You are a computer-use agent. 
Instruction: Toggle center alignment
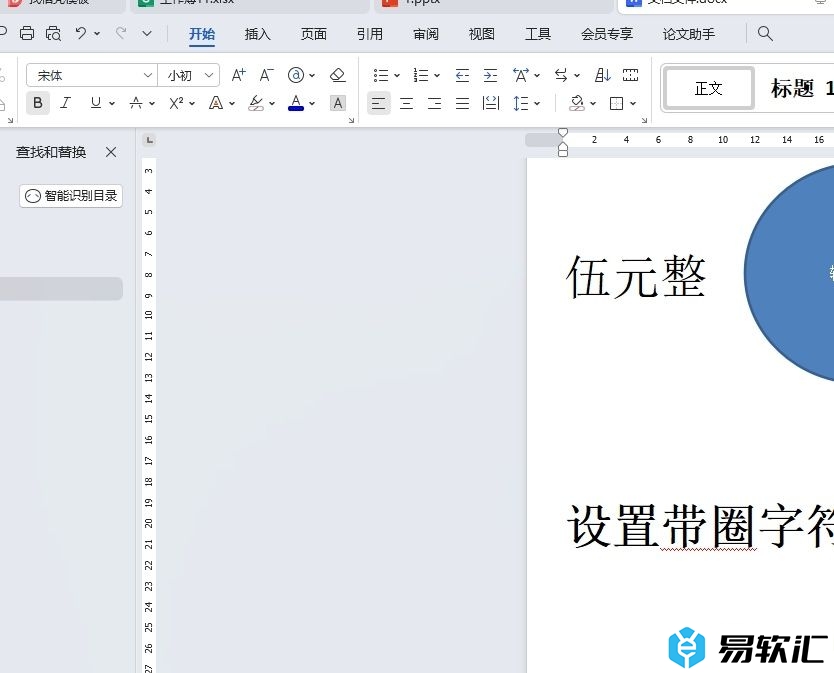pyautogui.click(x=406, y=103)
